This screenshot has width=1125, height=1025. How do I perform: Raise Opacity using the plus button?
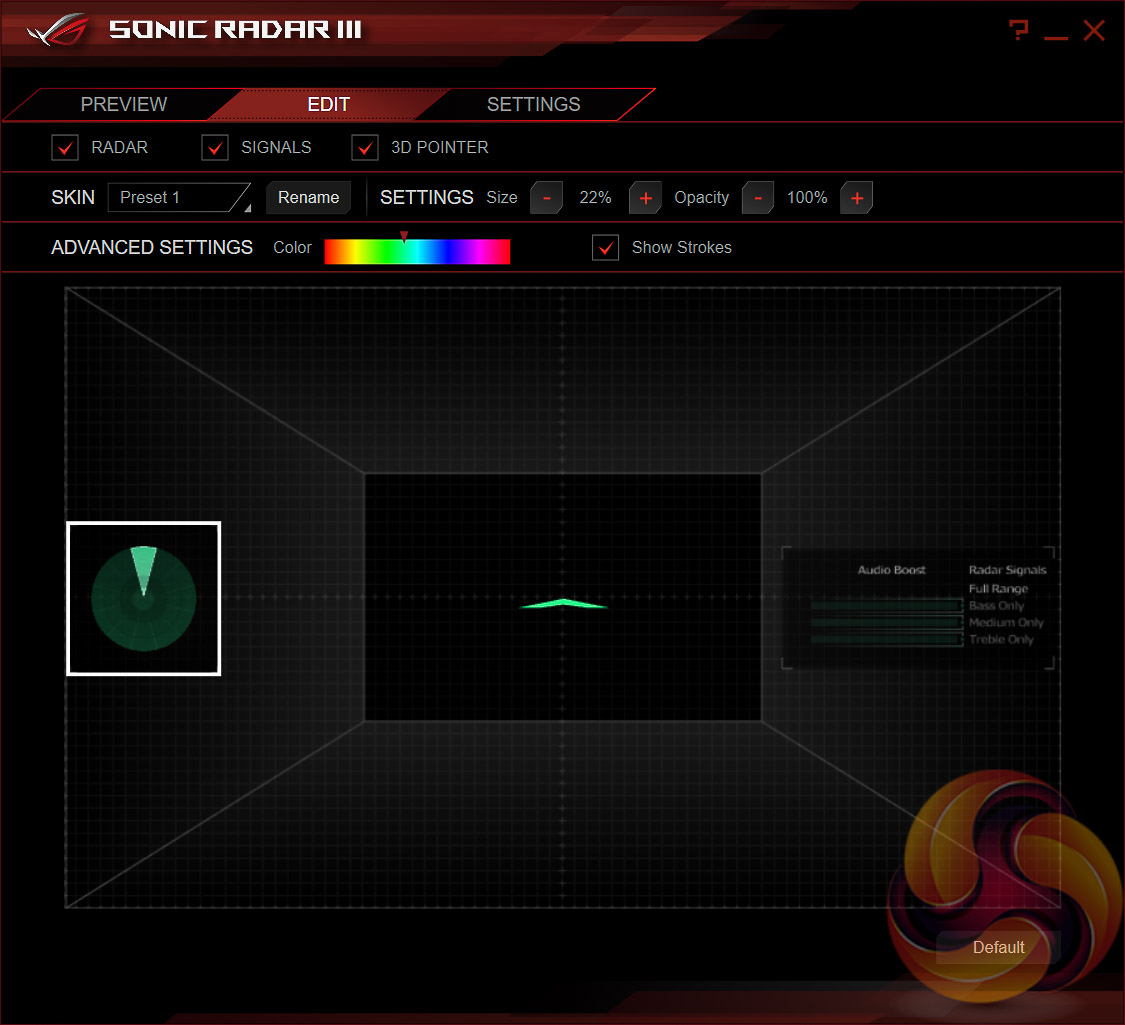coord(857,198)
